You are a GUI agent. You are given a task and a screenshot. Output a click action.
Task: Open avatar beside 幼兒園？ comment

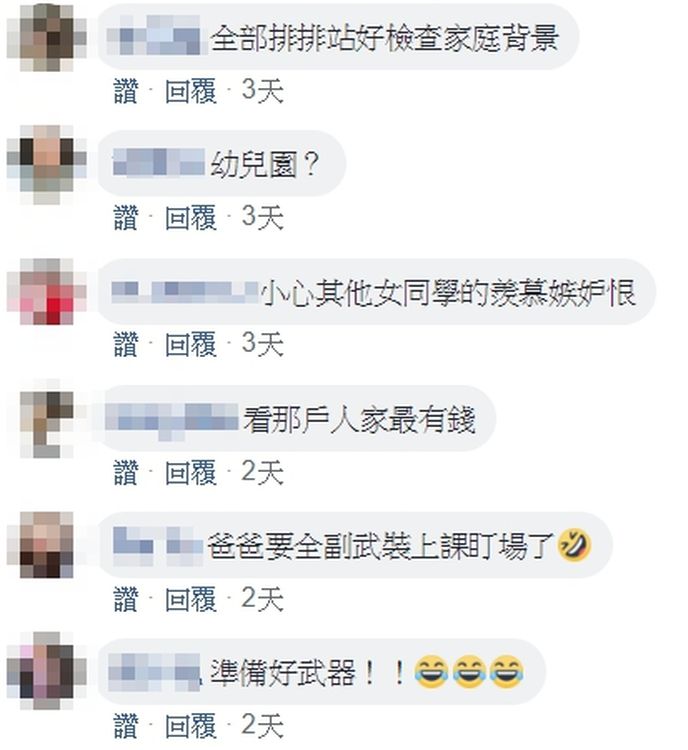pyautogui.click(x=47, y=165)
